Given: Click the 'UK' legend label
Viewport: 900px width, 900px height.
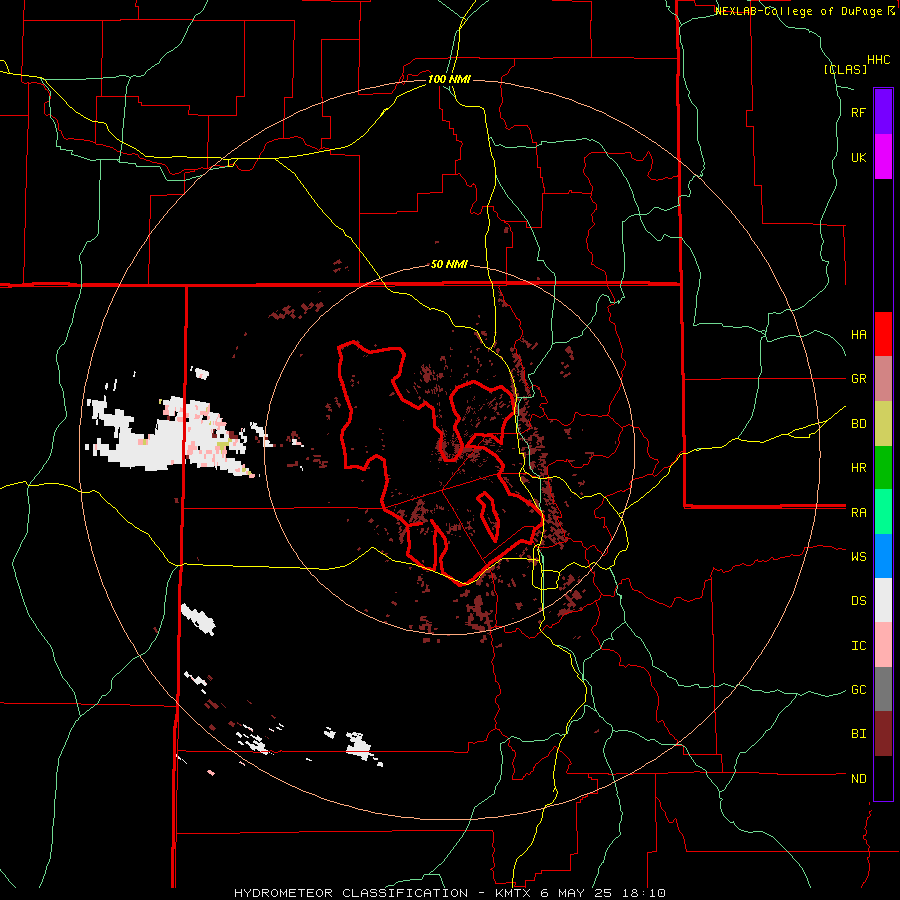Looking at the screenshot, I should click(x=858, y=157).
